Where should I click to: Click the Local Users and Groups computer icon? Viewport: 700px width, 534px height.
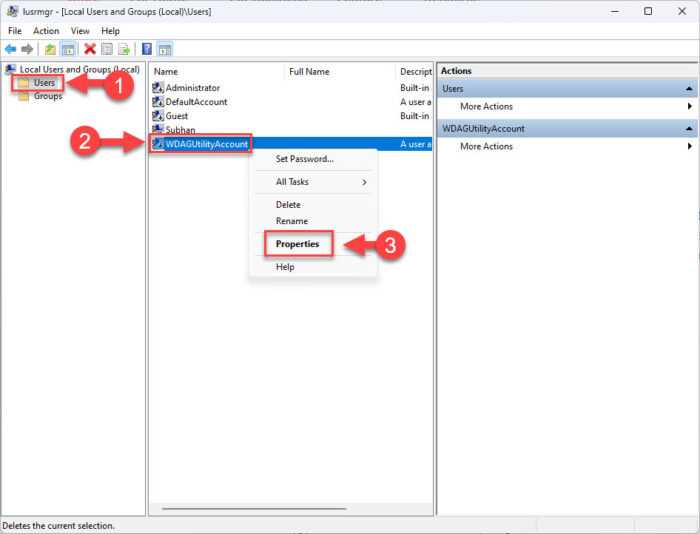[x=11, y=69]
